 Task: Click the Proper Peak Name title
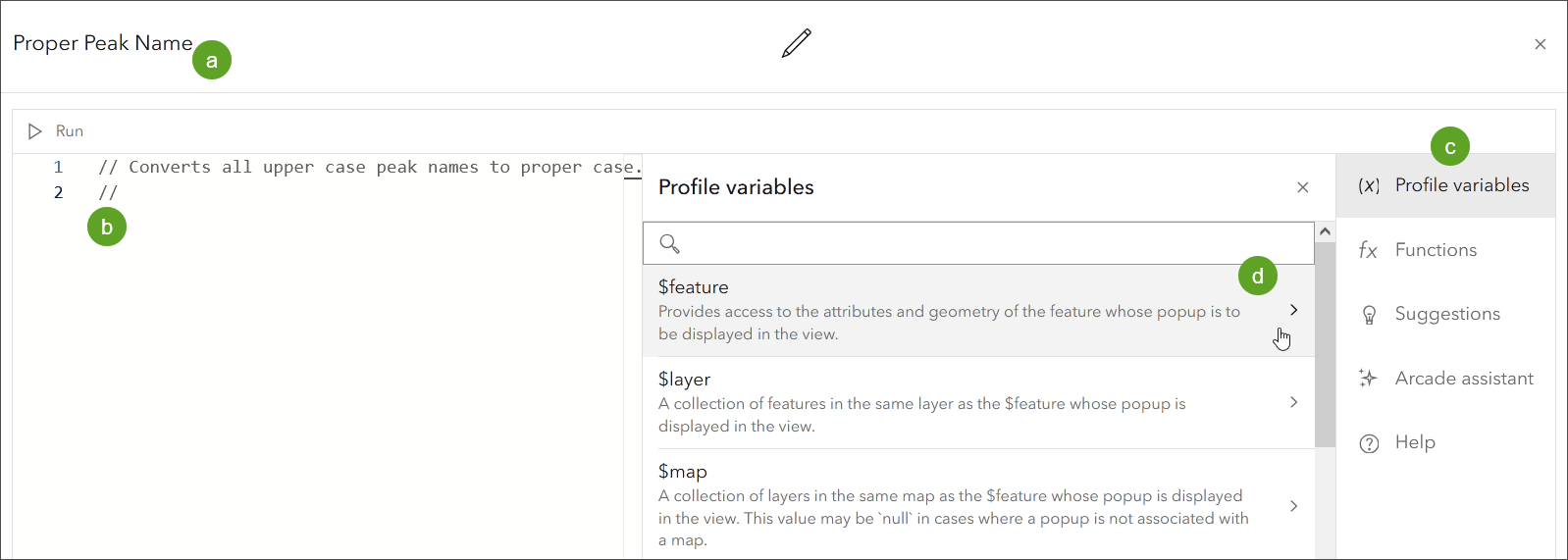click(x=102, y=43)
